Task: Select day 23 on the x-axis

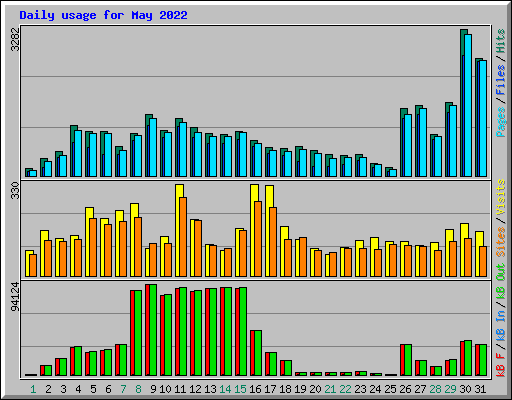Action: click(360, 389)
